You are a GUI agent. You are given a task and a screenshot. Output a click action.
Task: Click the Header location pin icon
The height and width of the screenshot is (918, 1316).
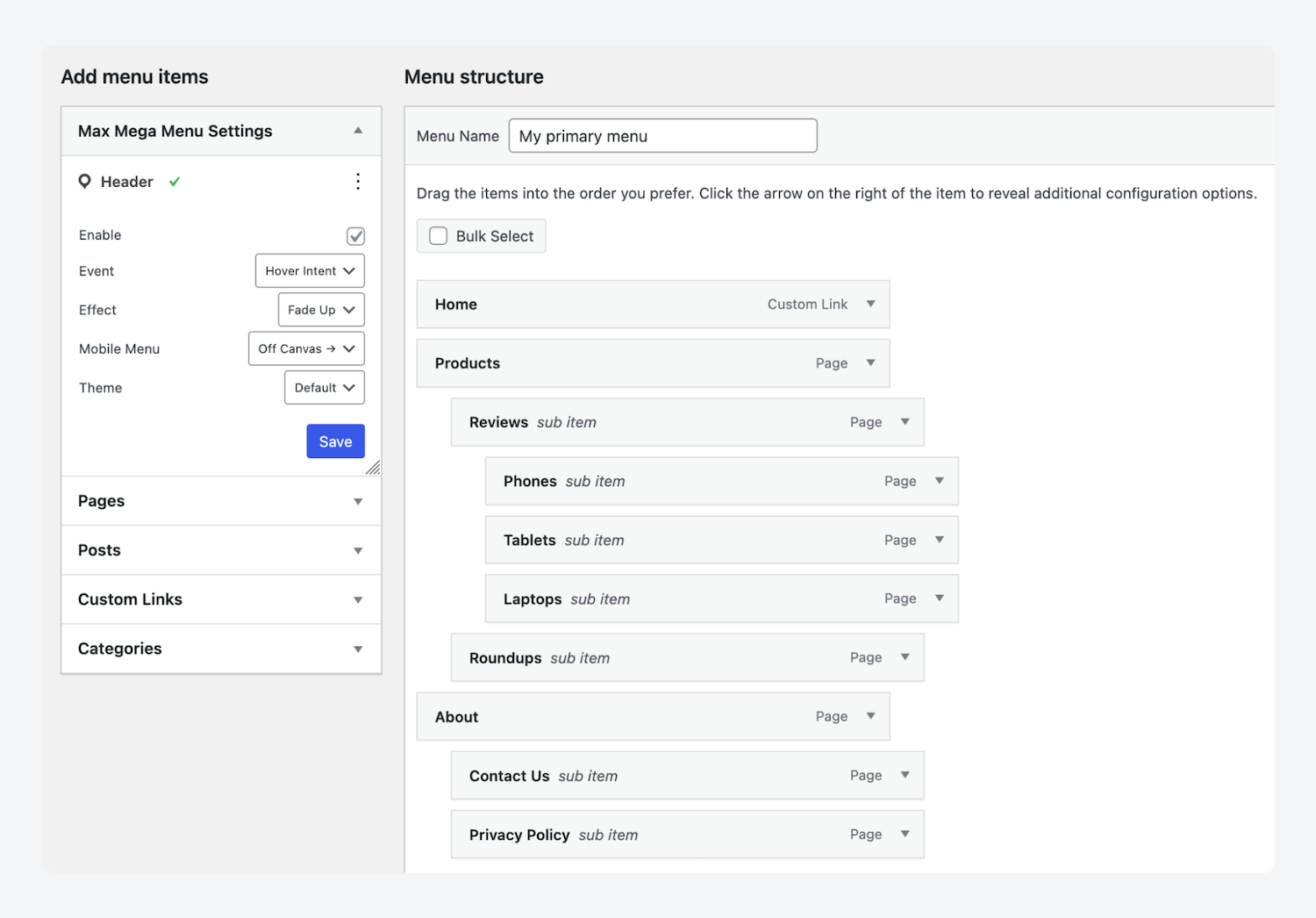85,182
